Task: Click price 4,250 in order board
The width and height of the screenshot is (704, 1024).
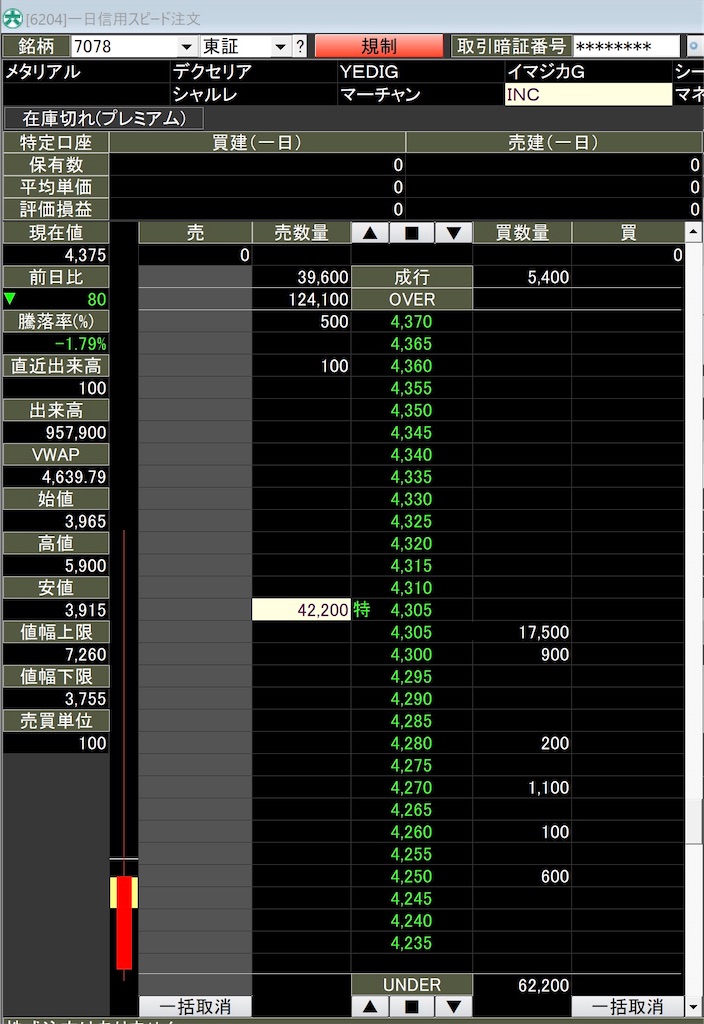Action: 411,876
